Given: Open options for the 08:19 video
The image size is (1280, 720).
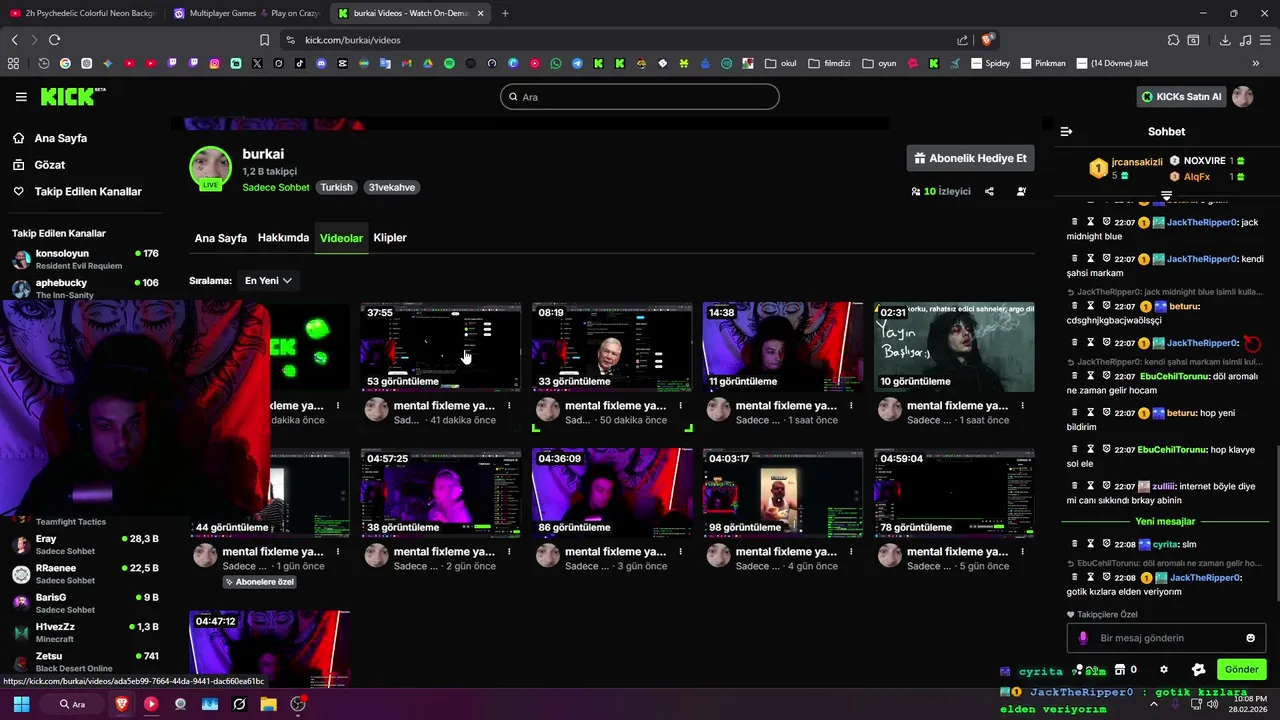Looking at the screenshot, I should [680, 406].
